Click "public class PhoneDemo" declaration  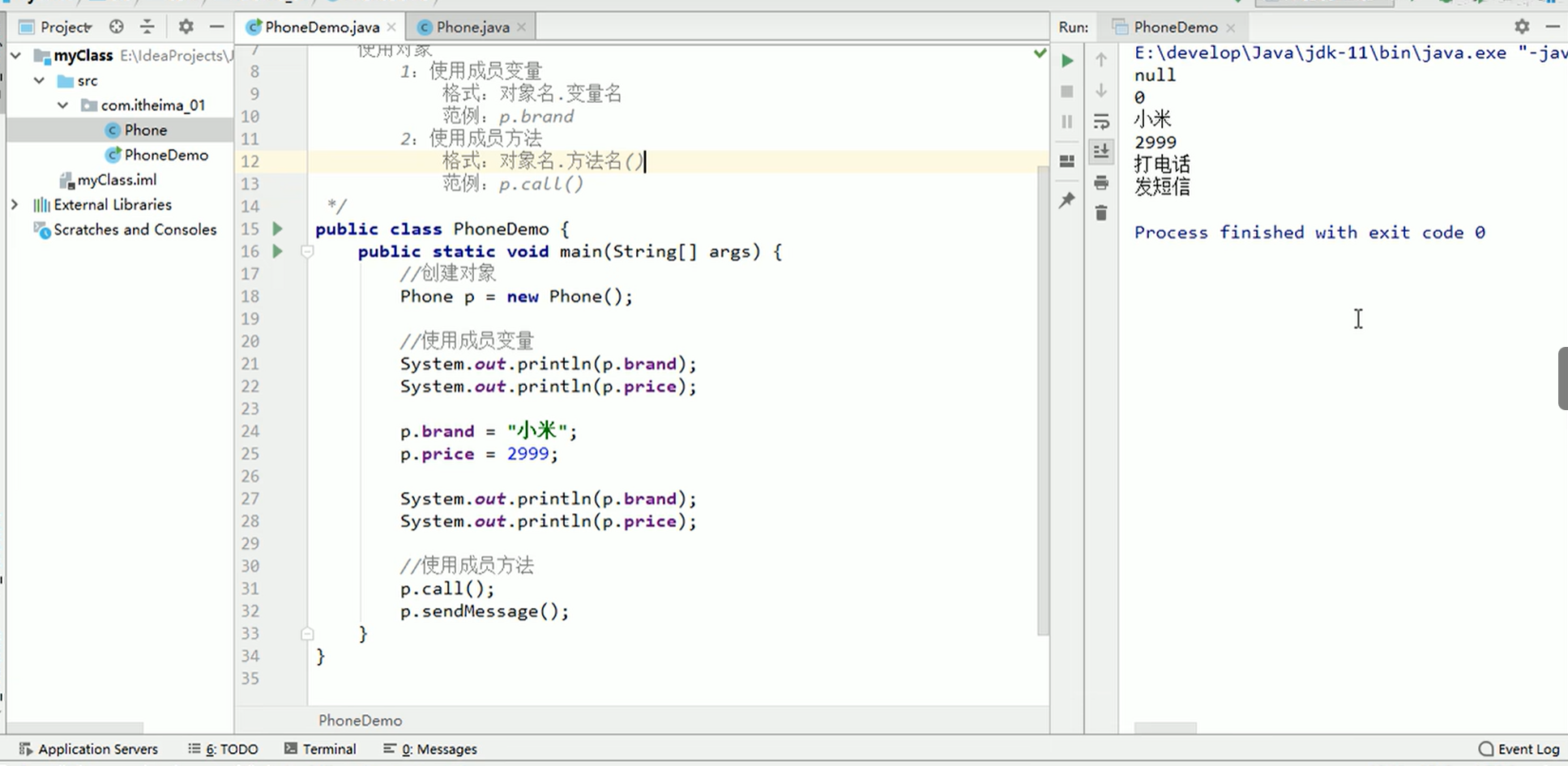[432, 229]
